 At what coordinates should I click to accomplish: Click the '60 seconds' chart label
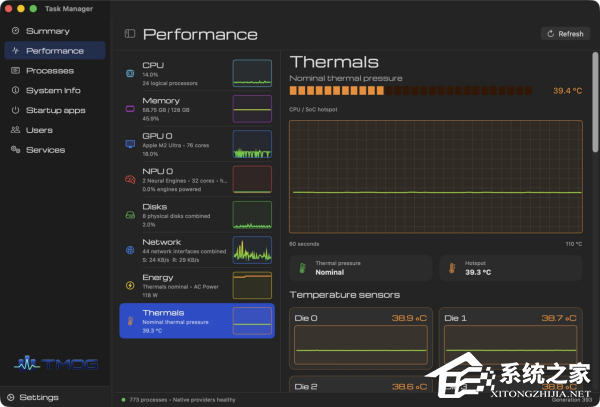pos(304,244)
